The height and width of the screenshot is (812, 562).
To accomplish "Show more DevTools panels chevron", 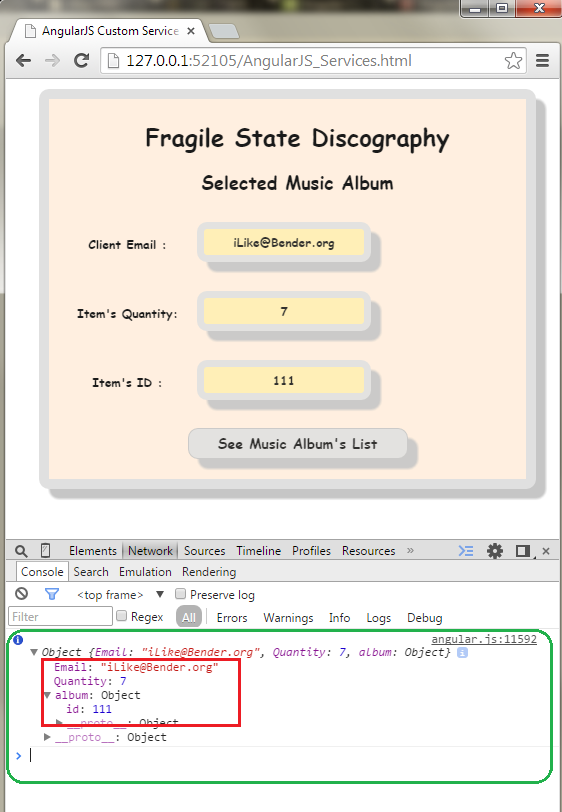I will click(x=410, y=550).
